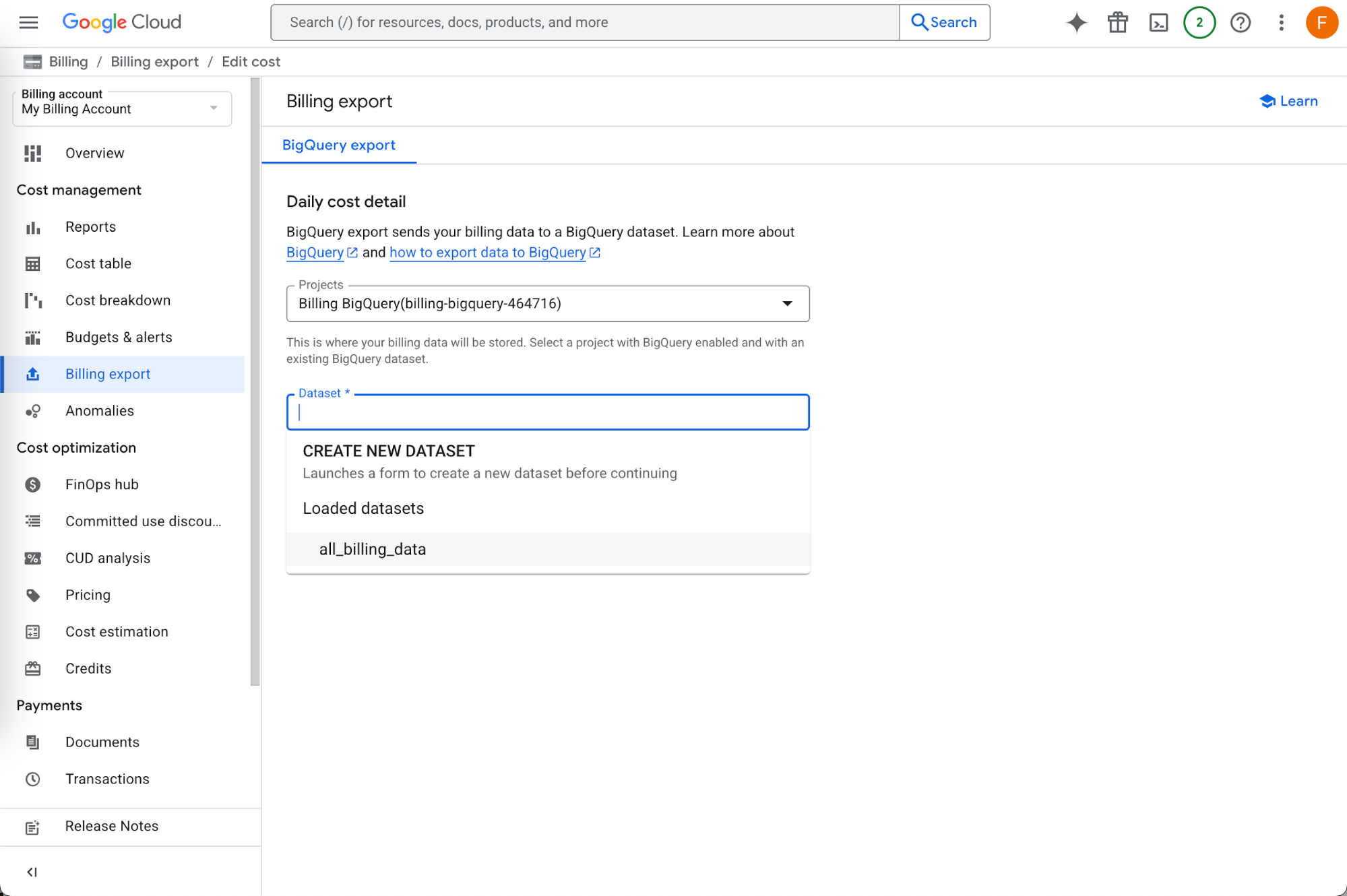Open the three-dot settings menu
The height and width of the screenshot is (896, 1347).
(1281, 22)
